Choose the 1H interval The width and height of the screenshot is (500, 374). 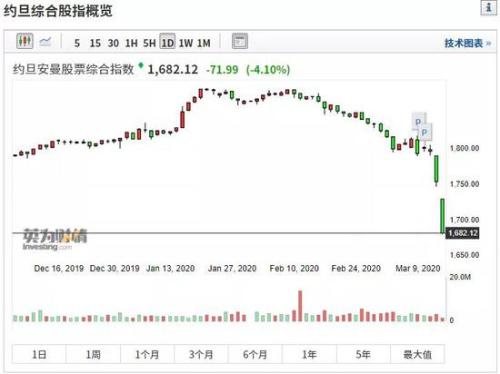[131, 43]
